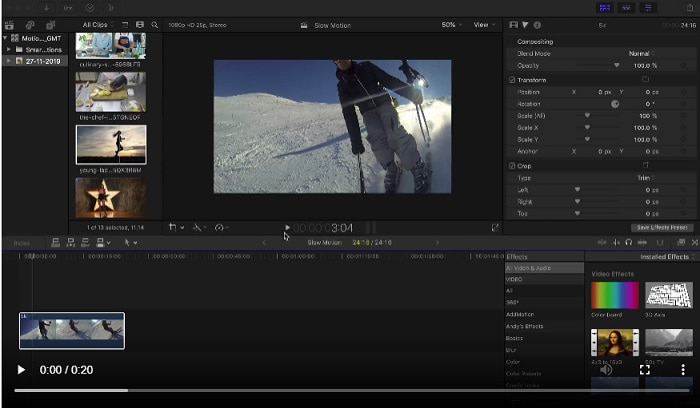Go forward in timeline history arrow
The width and height of the screenshot is (700, 408).
click(438, 242)
